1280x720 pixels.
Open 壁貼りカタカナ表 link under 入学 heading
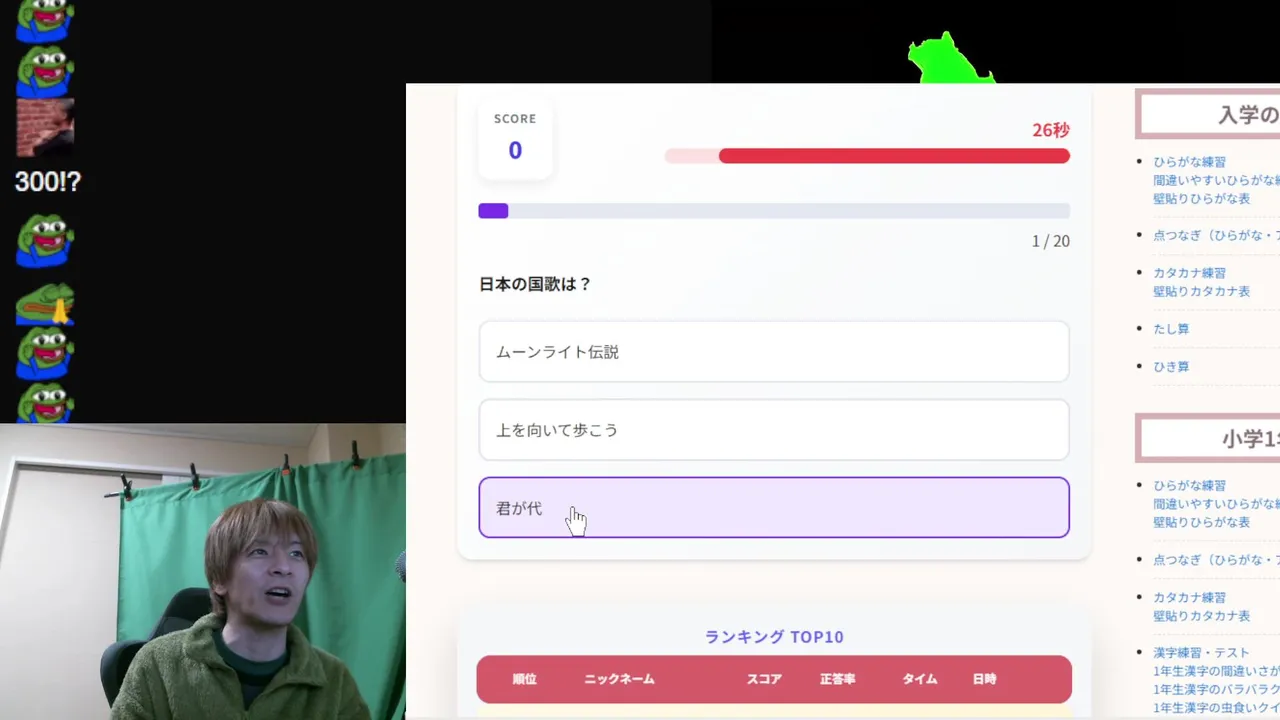(1201, 291)
